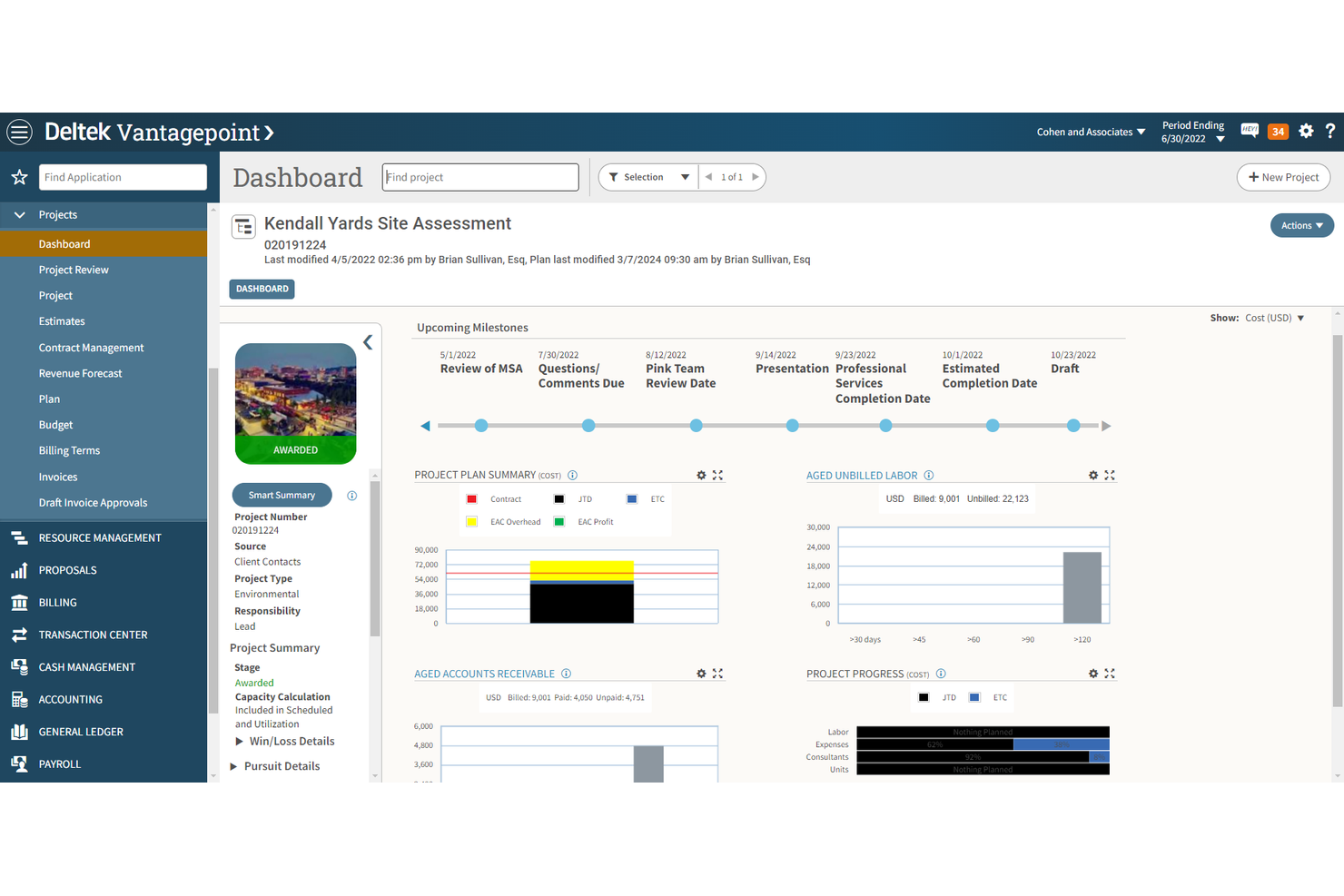
Task: Open notifications showing 34 alerts
Action: [1278, 131]
